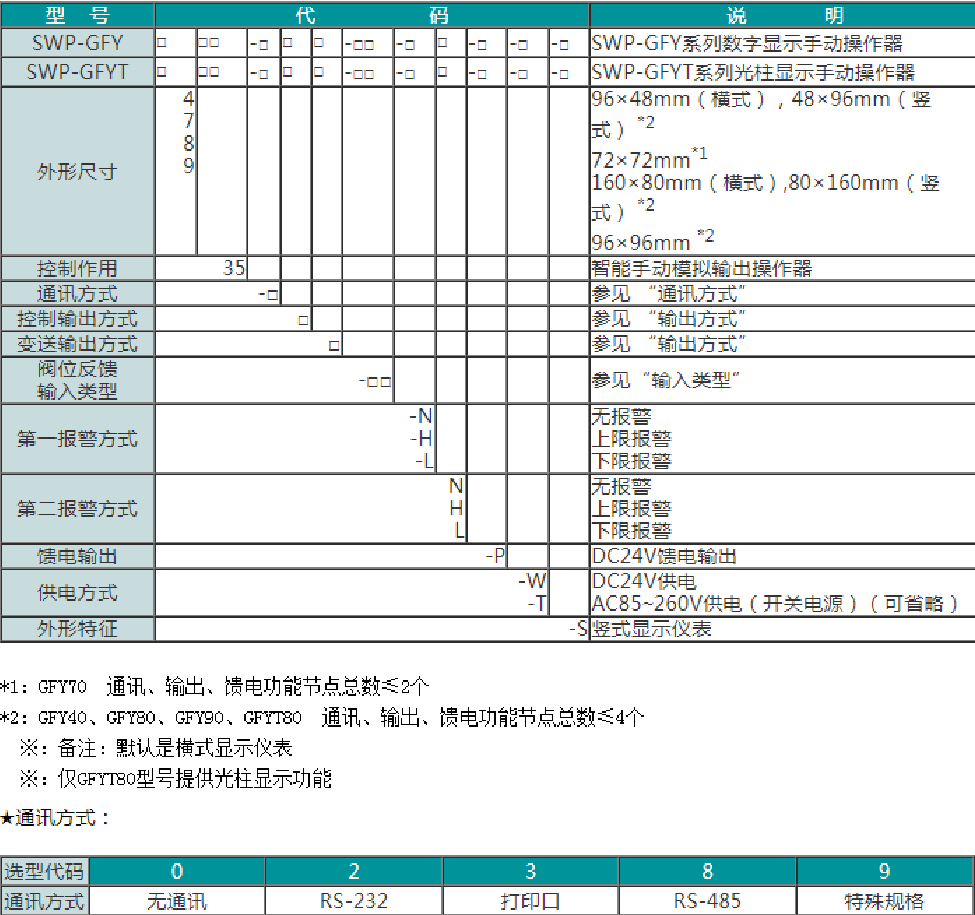The width and height of the screenshot is (975, 915).
Task: Click the ★通讯方式 section heading
Action: point(55,817)
